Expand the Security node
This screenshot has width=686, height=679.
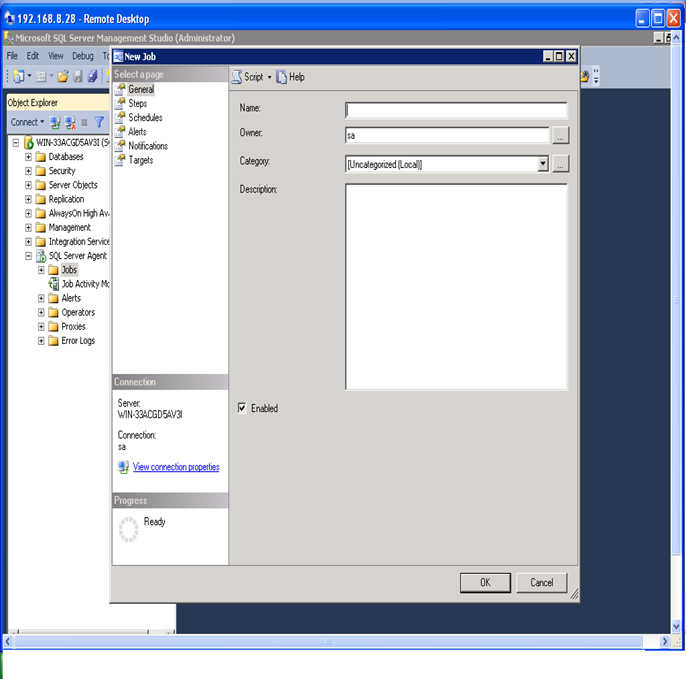point(28,171)
